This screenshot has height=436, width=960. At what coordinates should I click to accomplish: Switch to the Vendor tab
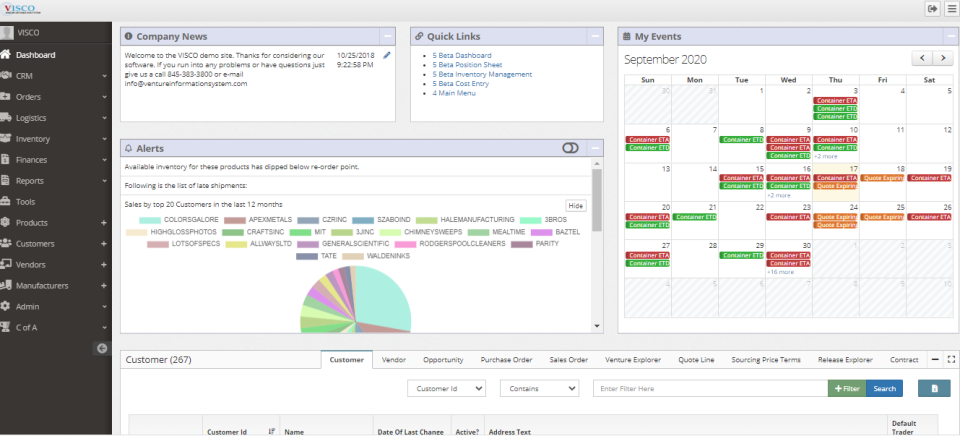click(x=394, y=360)
